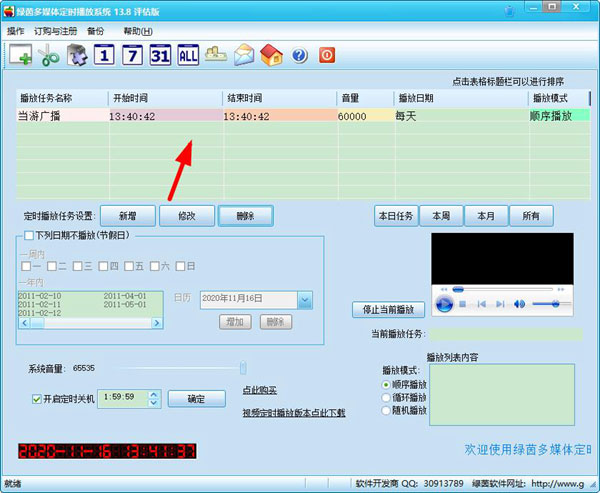The width and height of the screenshot is (600, 493).
Task: Open the 日历 date dropdown
Action: pos(305,299)
